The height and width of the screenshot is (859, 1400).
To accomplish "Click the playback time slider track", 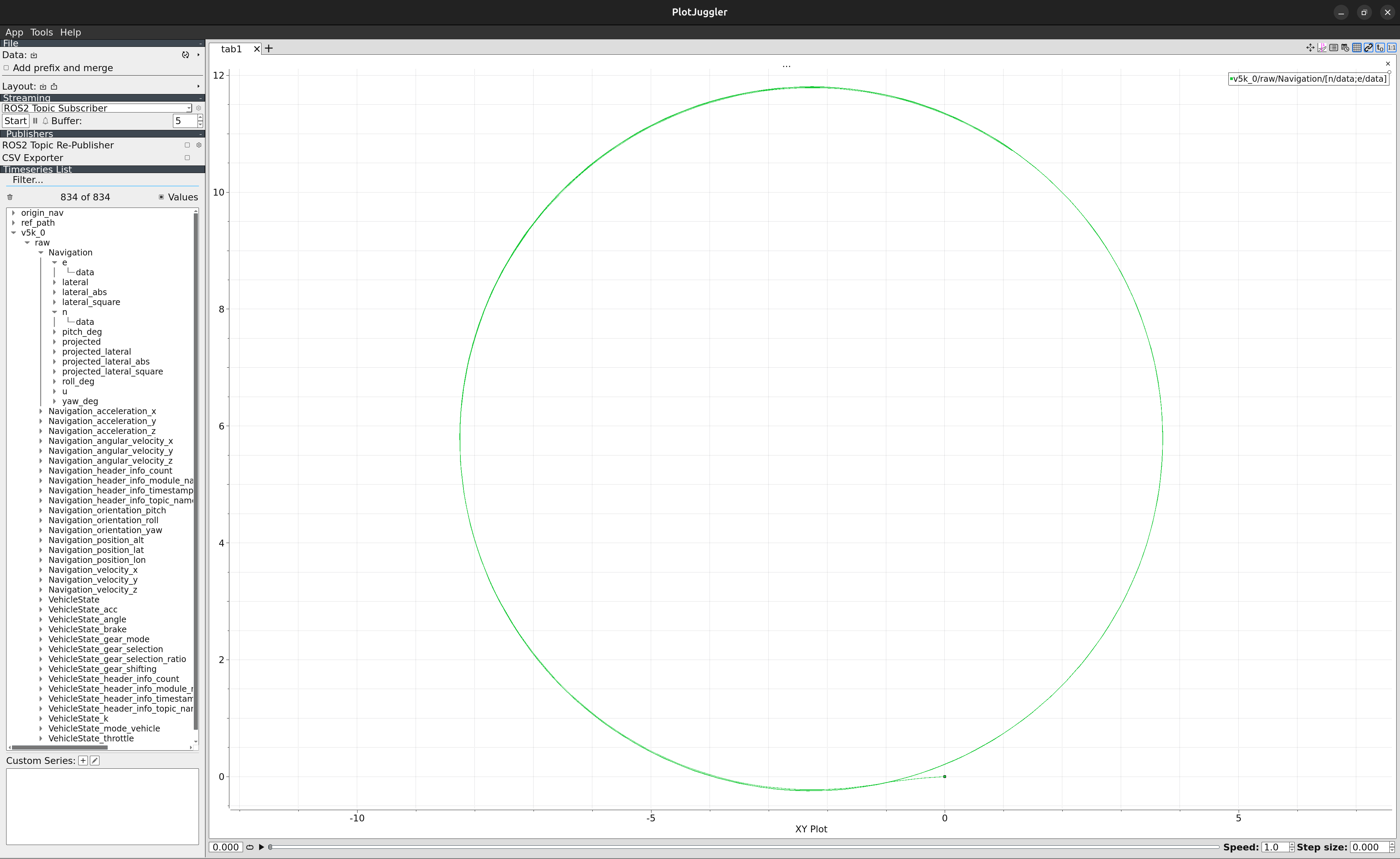I will pyautogui.click(x=739, y=847).
